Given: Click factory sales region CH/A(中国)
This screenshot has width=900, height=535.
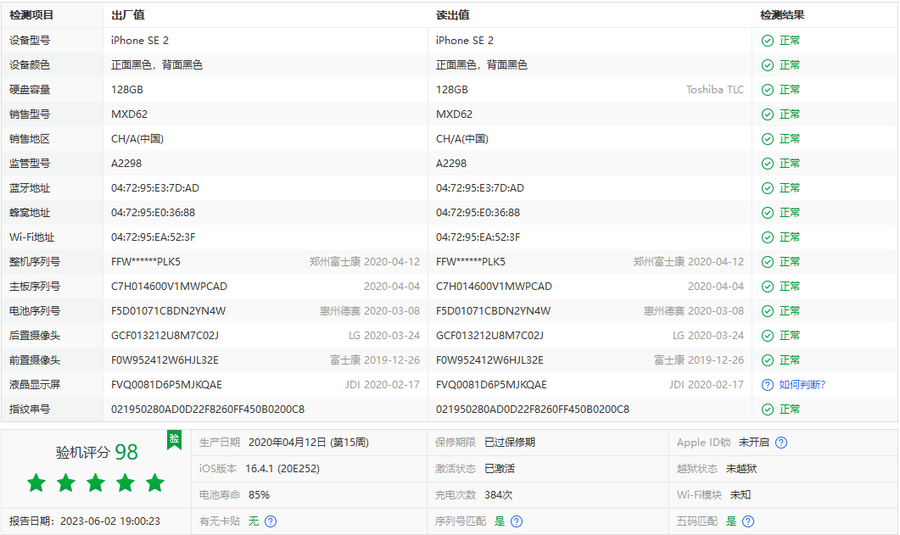Looking at the screenshot, I should 137,139.
